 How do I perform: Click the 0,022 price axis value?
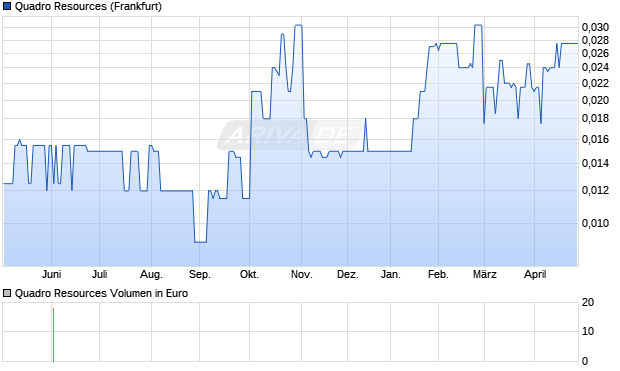coord(595,83)
